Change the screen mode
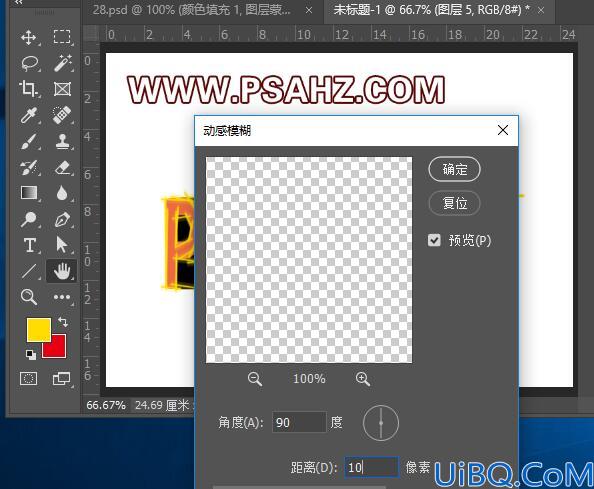Screen dimensions: 594x489 click(x=61, y=378)
